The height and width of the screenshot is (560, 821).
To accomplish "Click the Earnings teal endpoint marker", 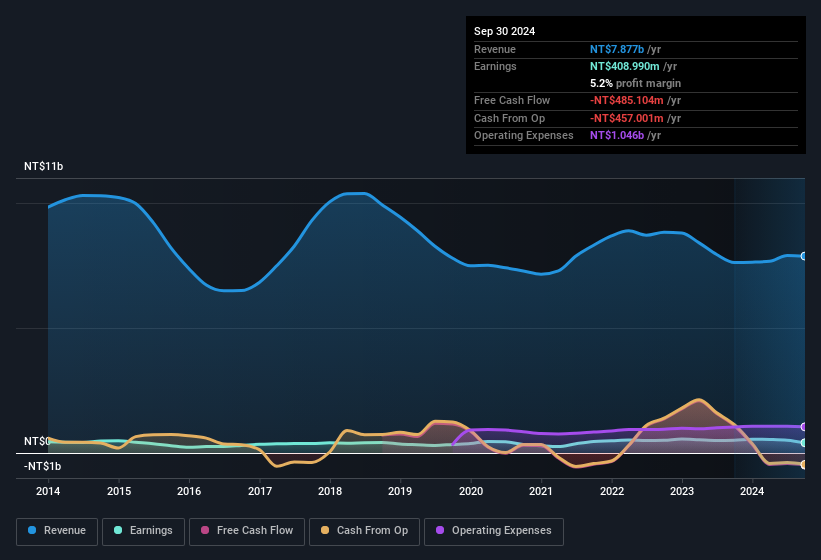I will [x=804, y=443].
